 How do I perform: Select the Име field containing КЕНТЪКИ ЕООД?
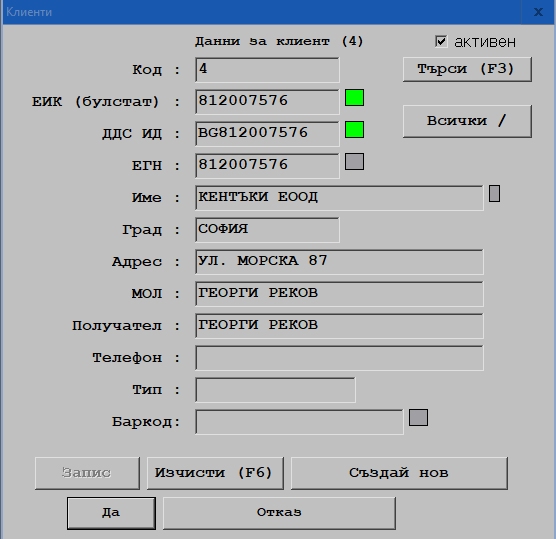pyautogui.click(x=339, y=198)
